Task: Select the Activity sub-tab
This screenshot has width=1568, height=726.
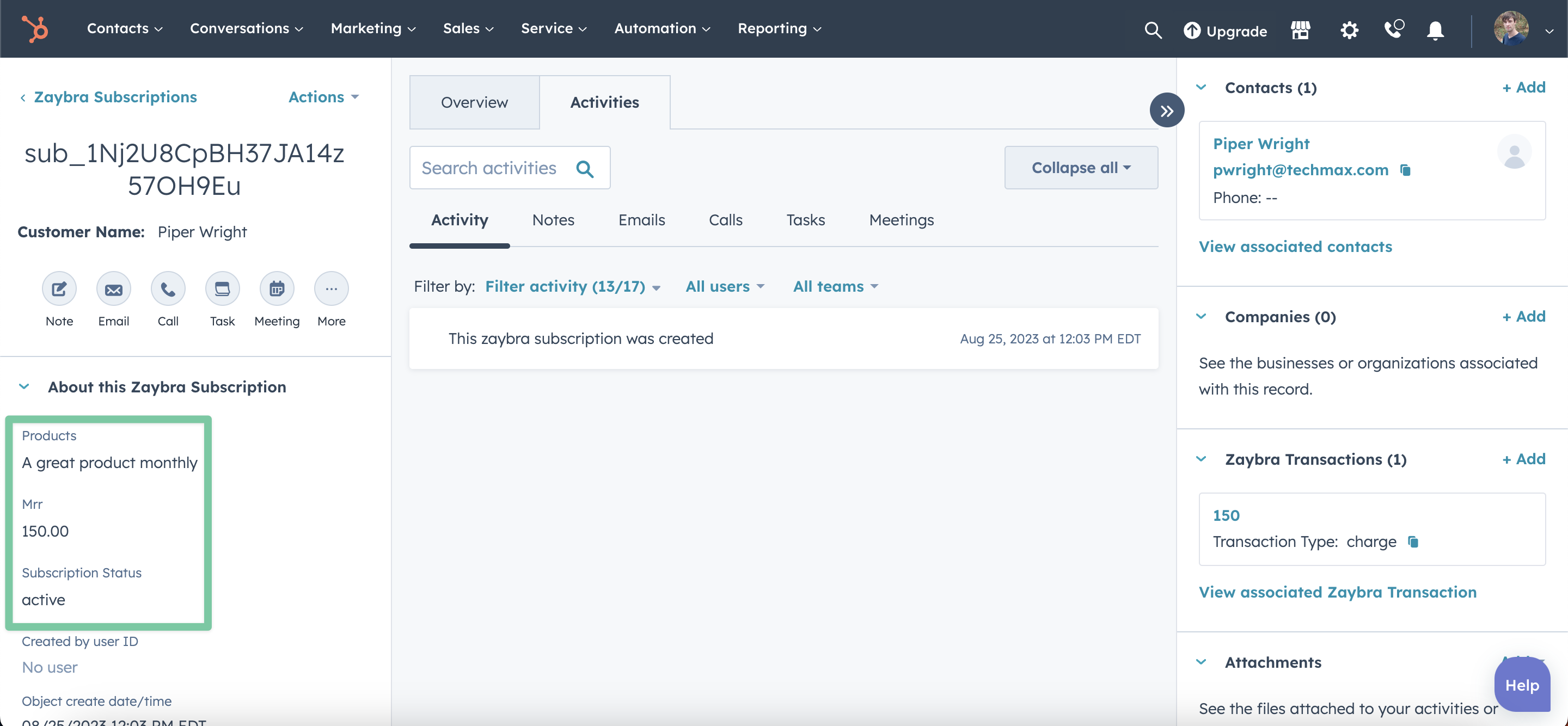Action: (x=460, y=220)
